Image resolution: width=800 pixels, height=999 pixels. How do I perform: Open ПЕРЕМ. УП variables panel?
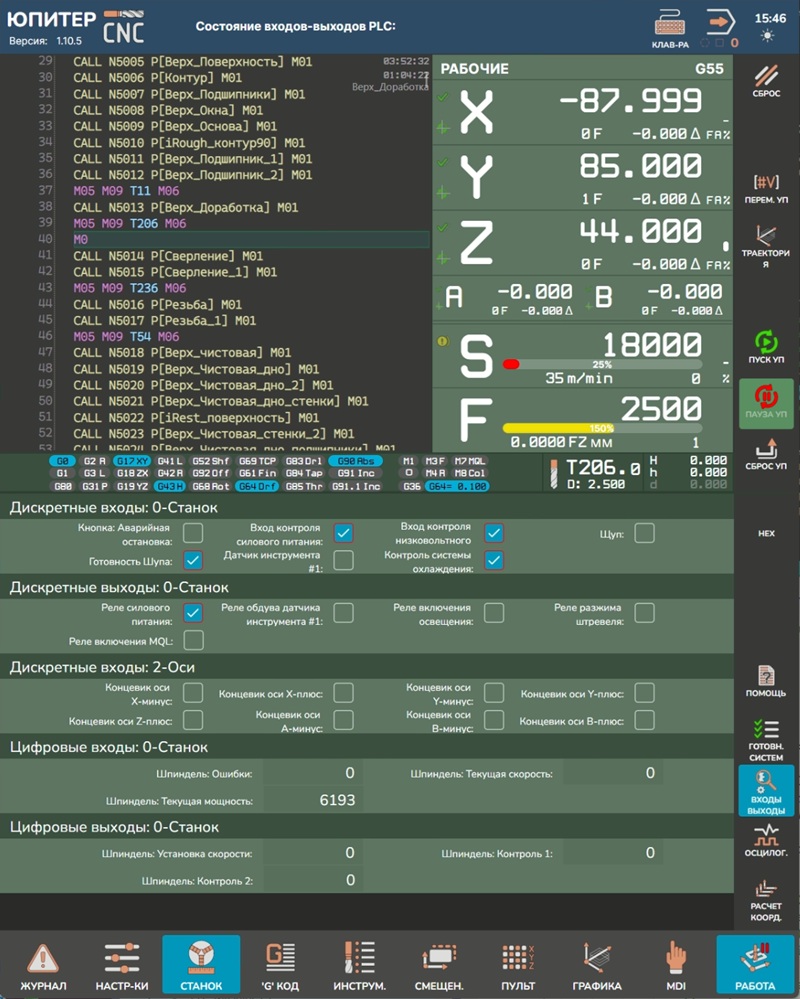click(x=766, y=188)
